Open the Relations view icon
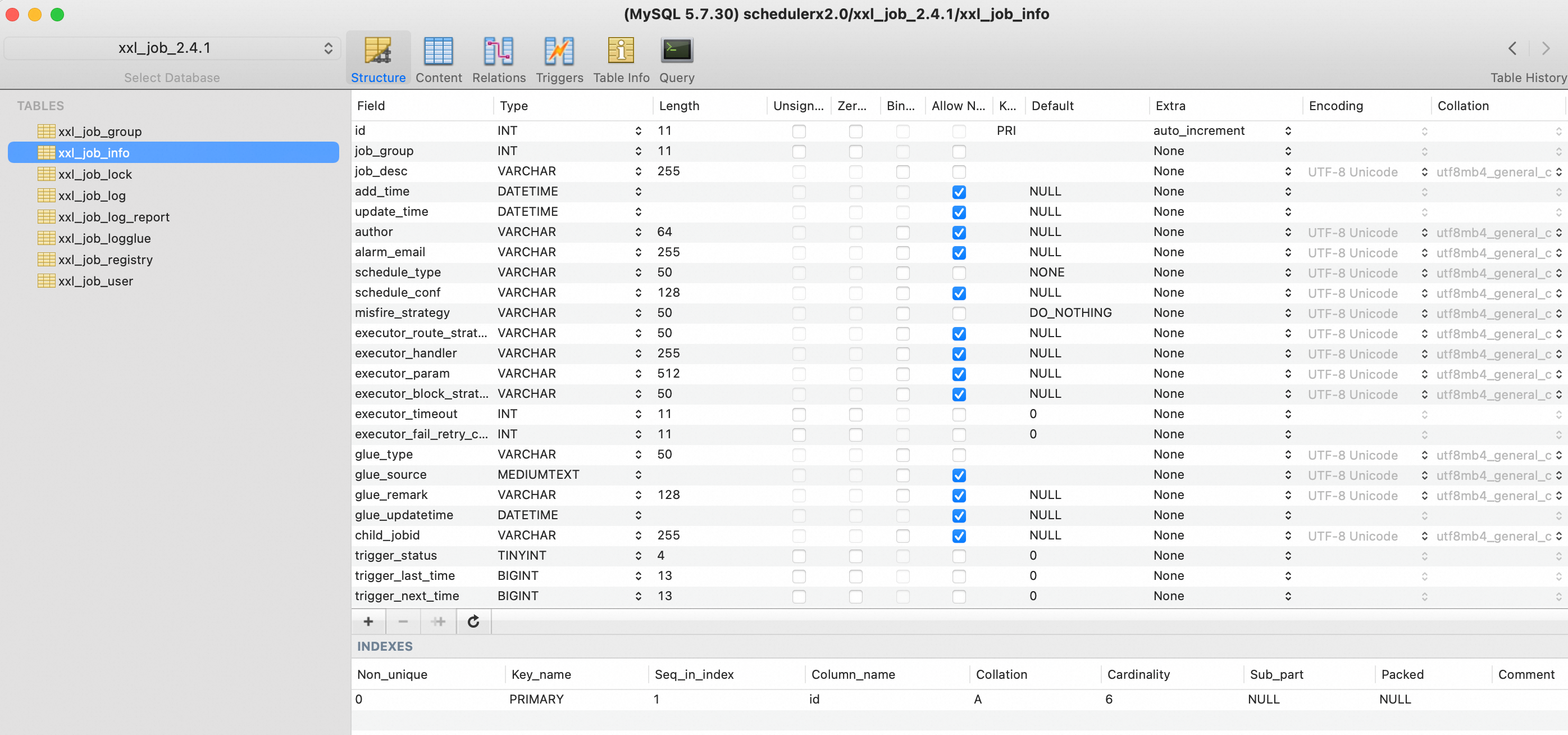1568x735 pixels. click(498, 51)
